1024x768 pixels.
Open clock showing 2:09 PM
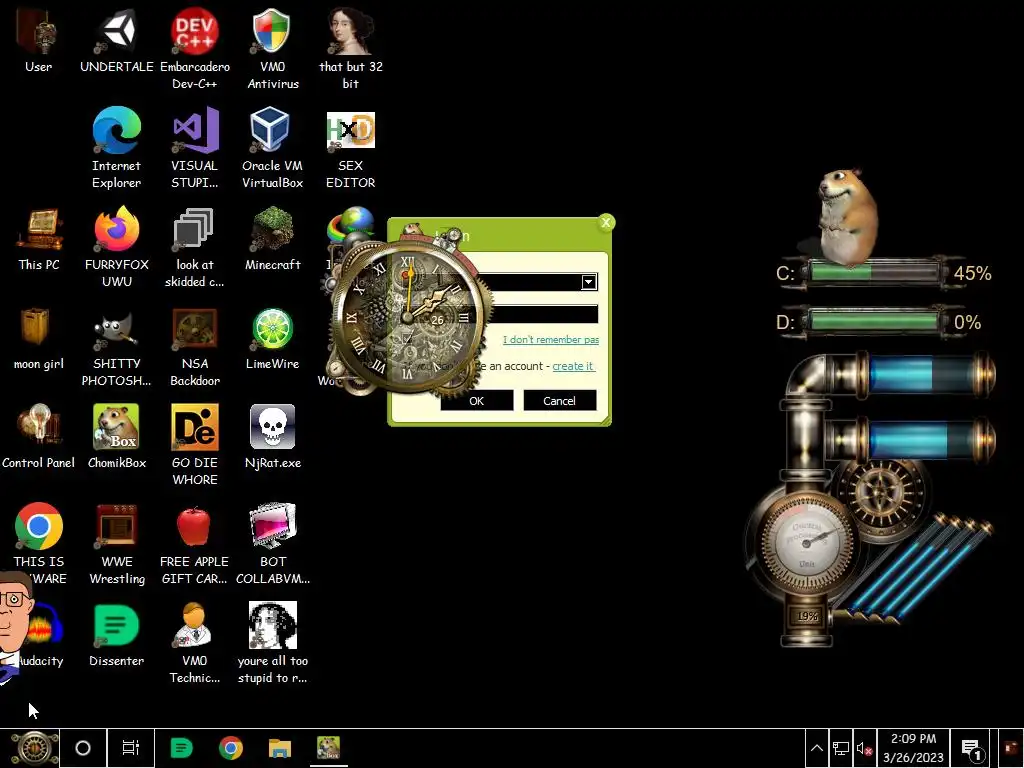(x=914, y=748)
